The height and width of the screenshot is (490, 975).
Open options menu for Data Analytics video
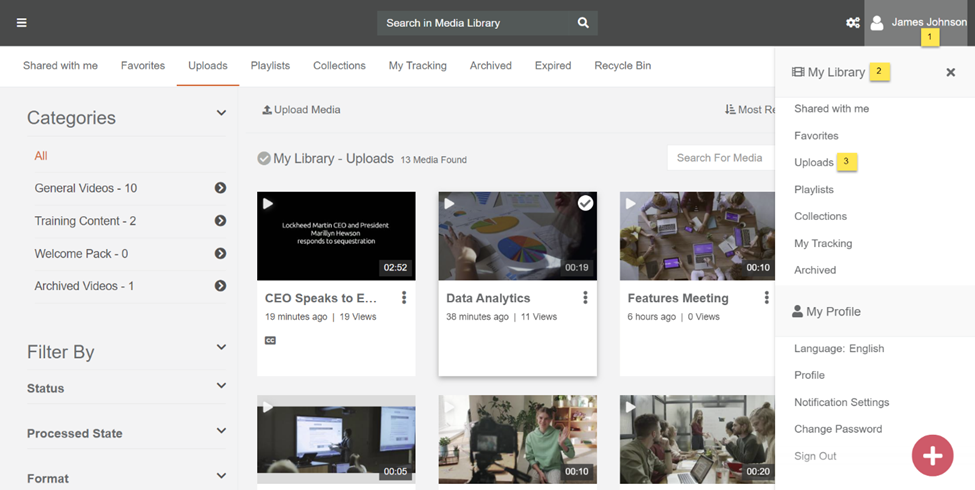[x=585, y=298]
